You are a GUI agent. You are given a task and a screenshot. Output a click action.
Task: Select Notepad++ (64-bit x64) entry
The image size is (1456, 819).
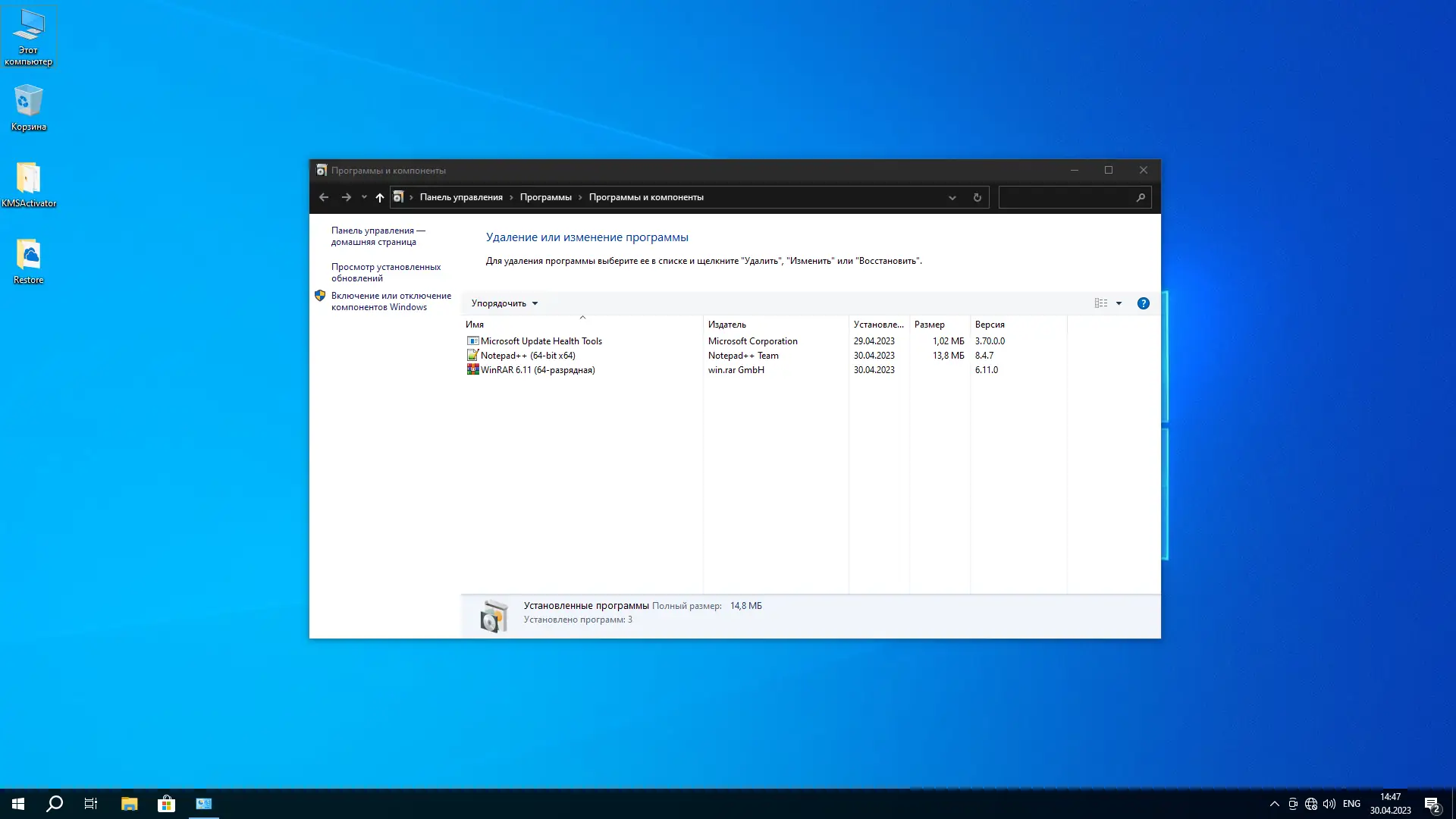[527, 356]
